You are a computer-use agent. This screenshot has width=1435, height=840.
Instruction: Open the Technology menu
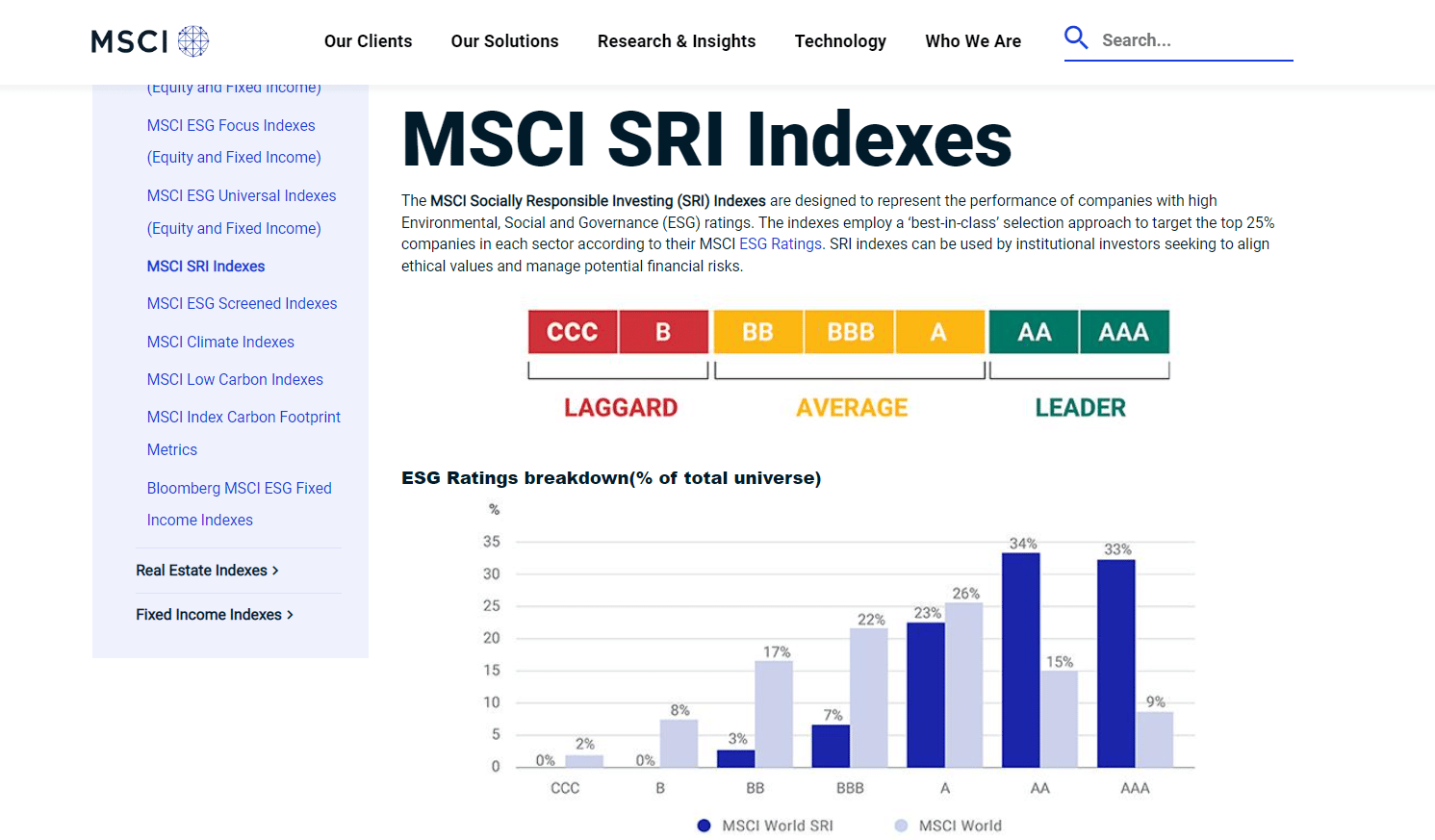click(840, 41)
